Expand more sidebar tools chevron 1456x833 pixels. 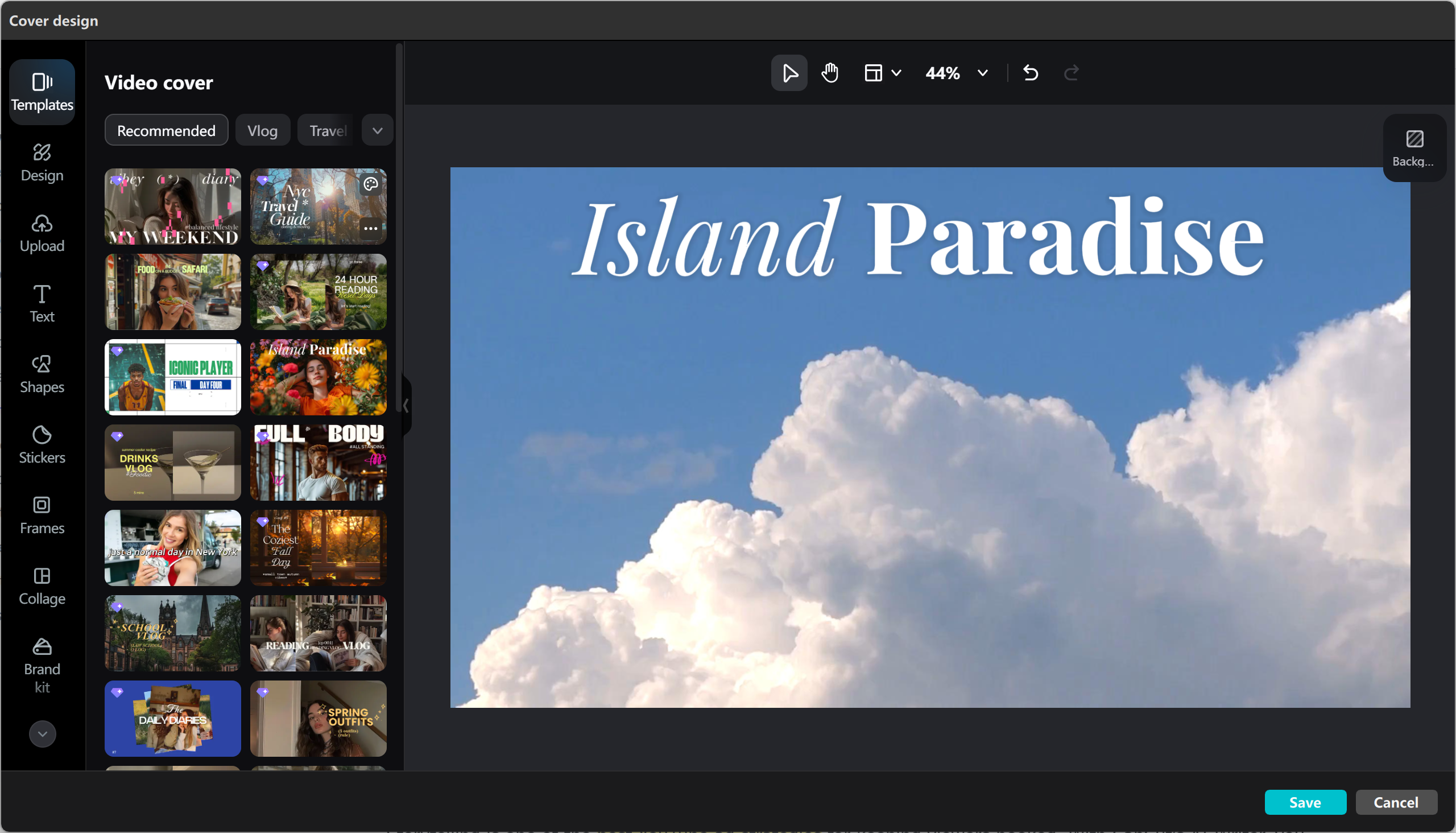tap(42, 733)
